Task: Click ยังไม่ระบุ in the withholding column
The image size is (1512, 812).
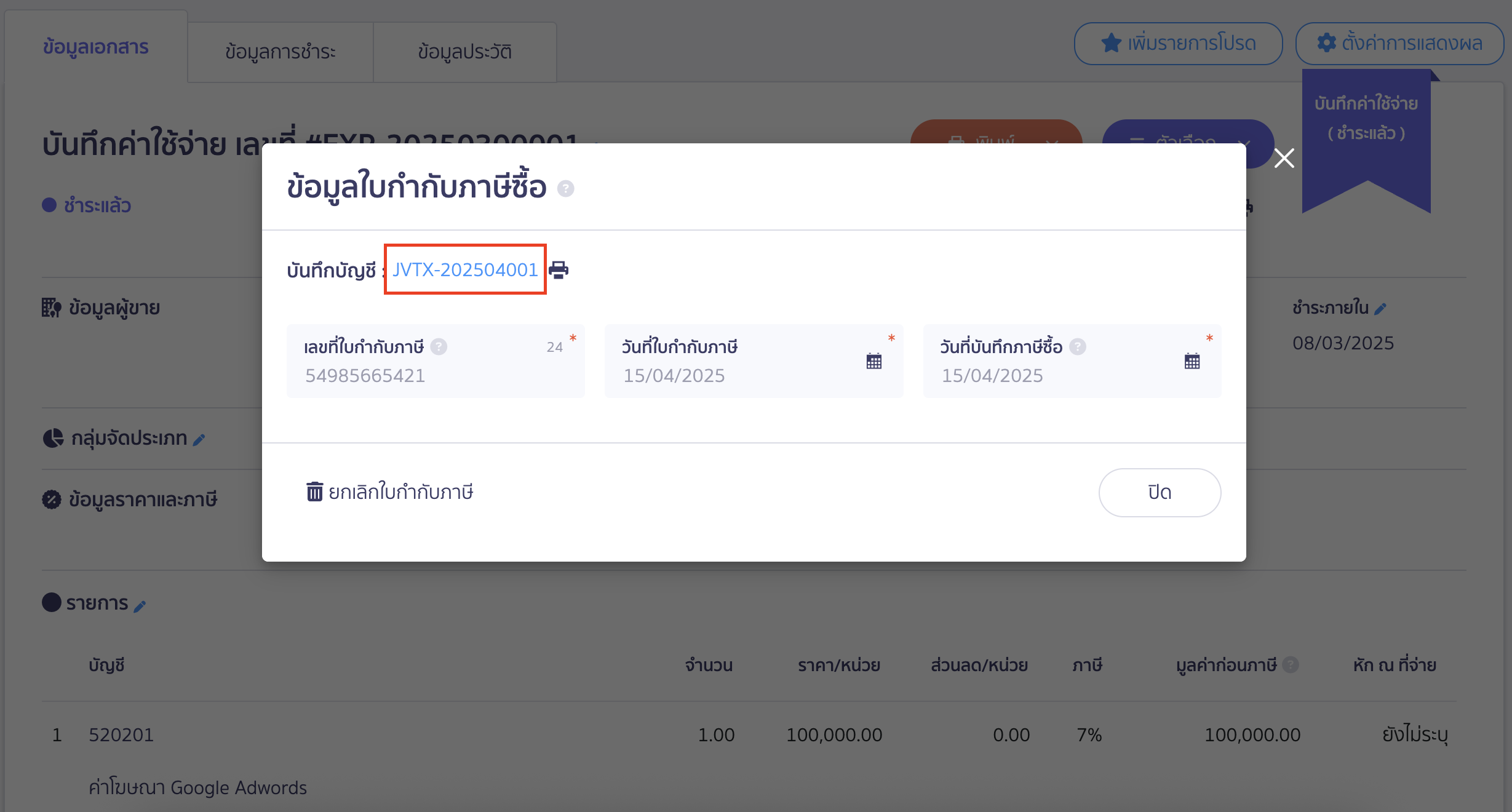Action: tap(1415, 734)
